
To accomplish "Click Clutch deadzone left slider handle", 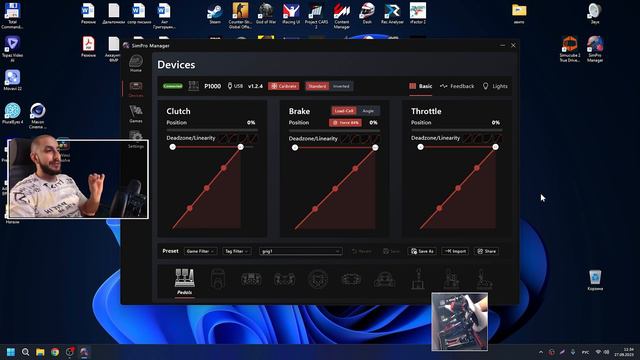I will (173, 147).
